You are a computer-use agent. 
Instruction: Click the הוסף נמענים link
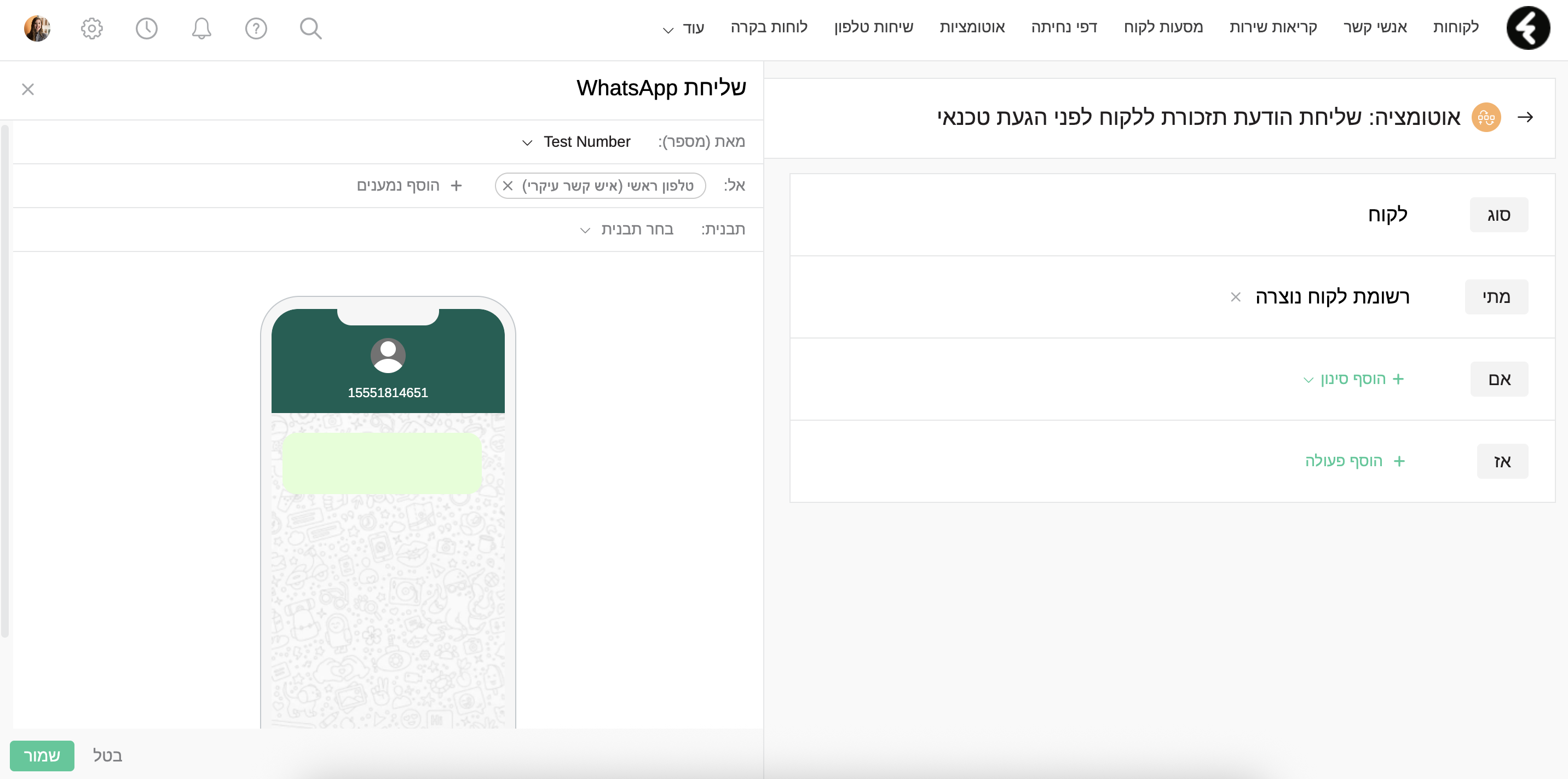coord(398,186)
